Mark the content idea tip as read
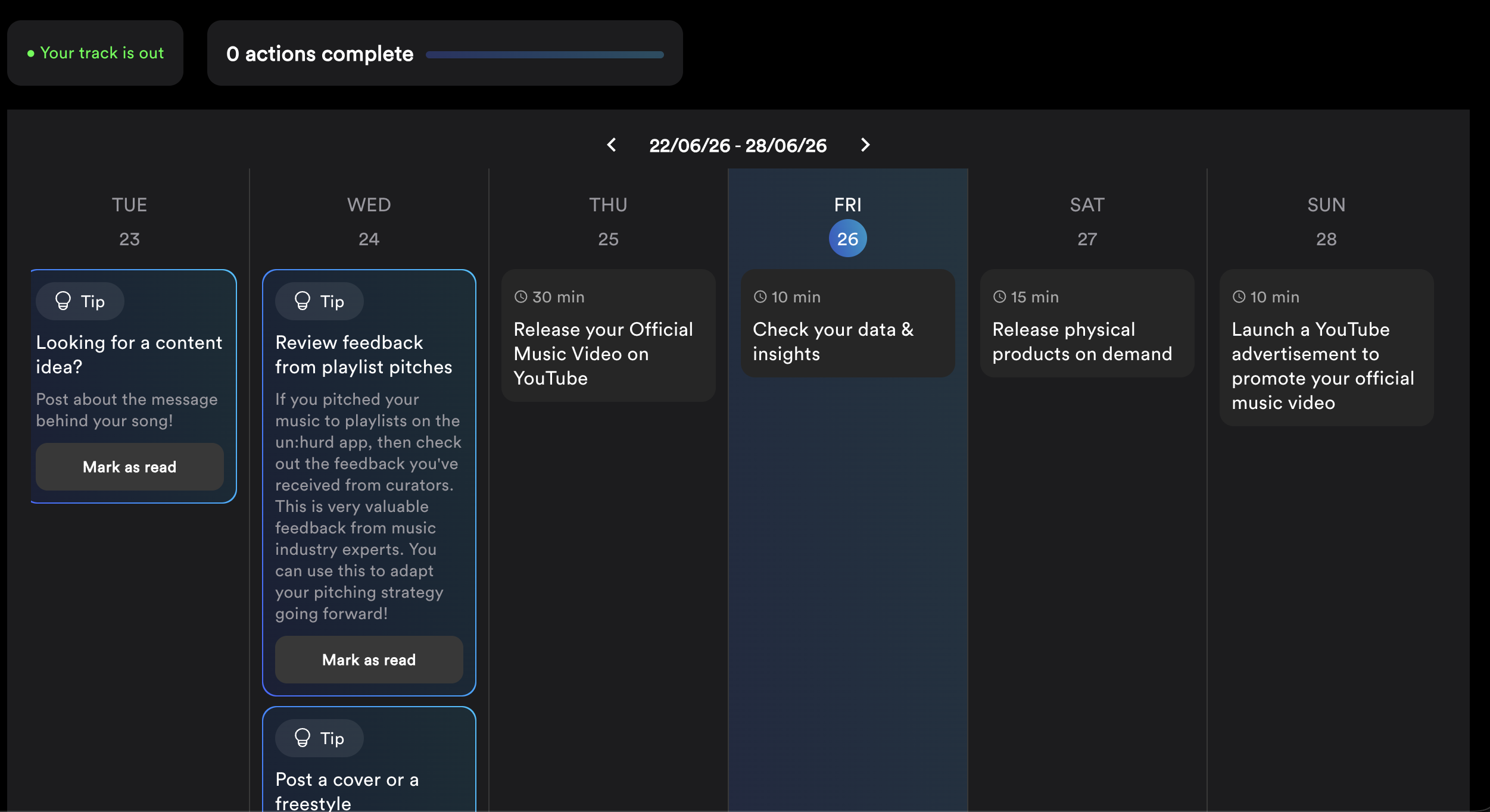The width and height of the screenshot is (1490, 812). point(130,467)
